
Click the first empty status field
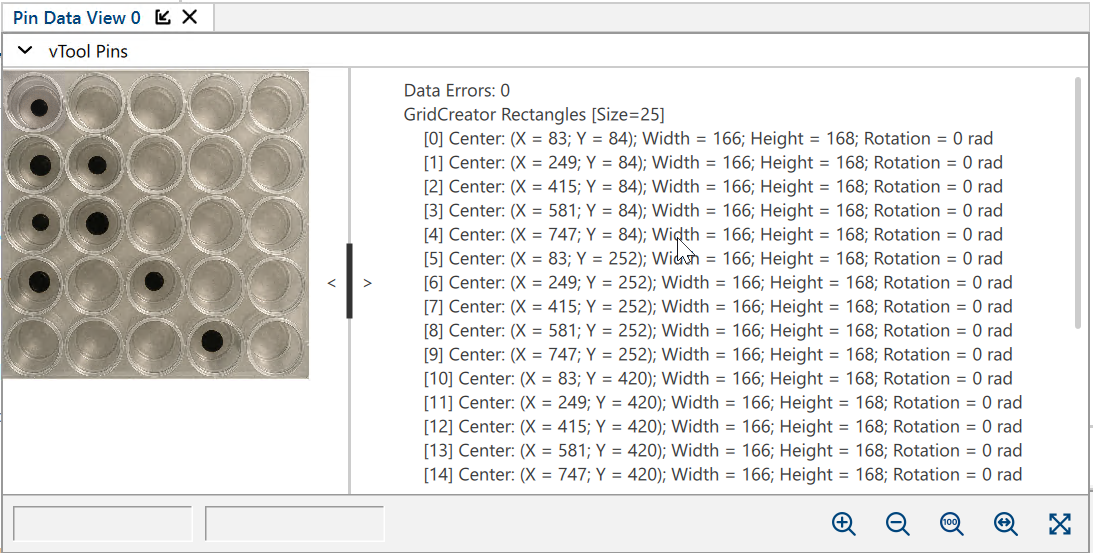(102, 524)
